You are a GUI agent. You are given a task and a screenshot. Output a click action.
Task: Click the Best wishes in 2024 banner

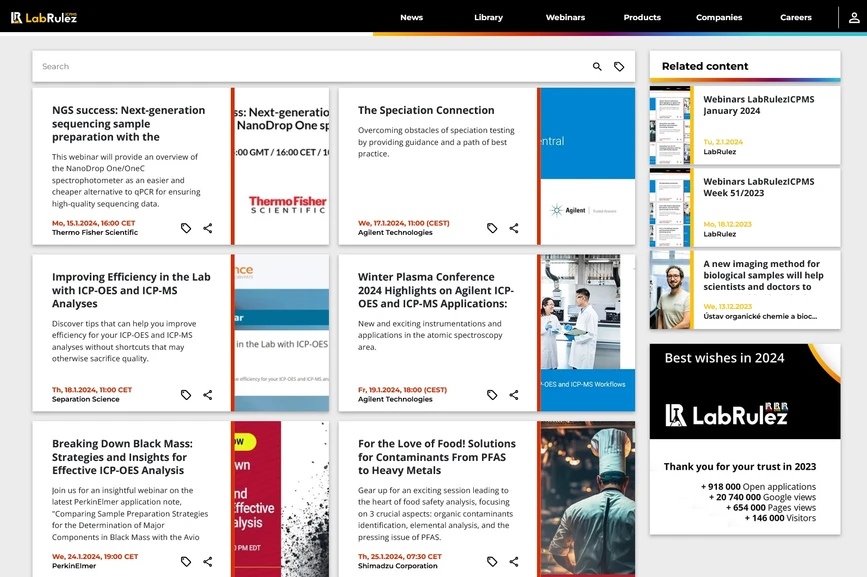coord(745,391)
